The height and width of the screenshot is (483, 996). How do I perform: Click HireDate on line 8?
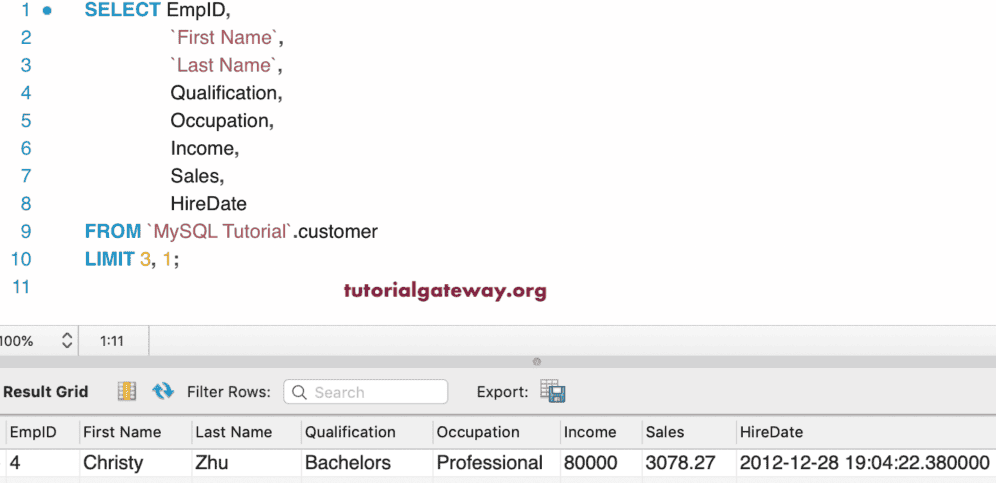coord(208,204)
